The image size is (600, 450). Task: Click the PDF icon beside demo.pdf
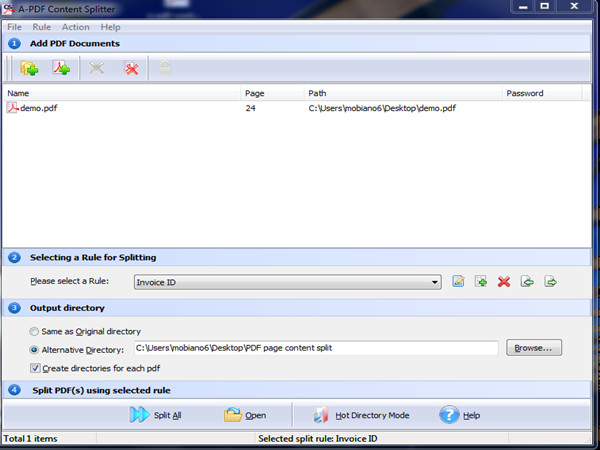(12, 108)
